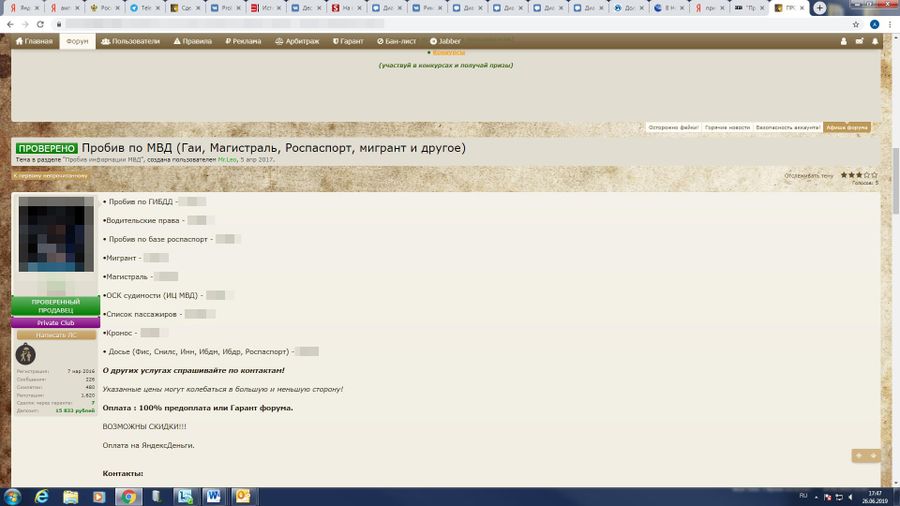Click seller's pixelated avatar
900x506 pixels.
[x=56, y=234]
